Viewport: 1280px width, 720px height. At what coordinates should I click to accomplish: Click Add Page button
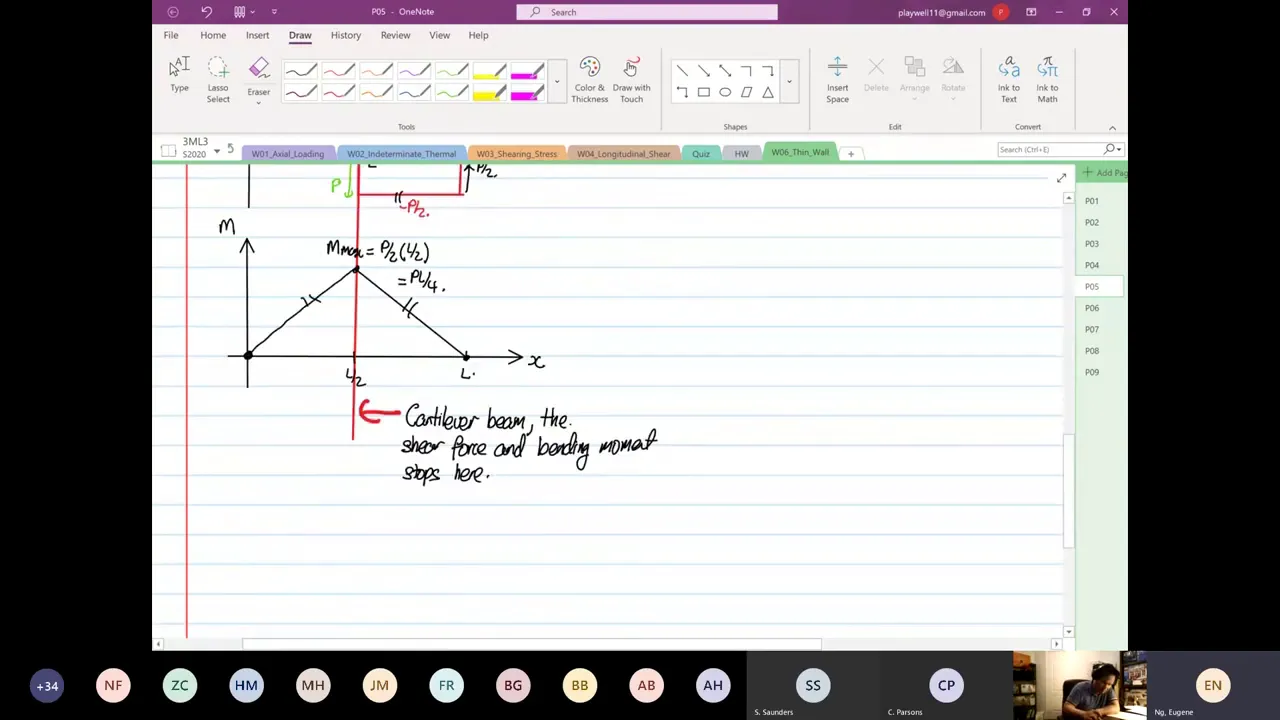[1104, 173]
